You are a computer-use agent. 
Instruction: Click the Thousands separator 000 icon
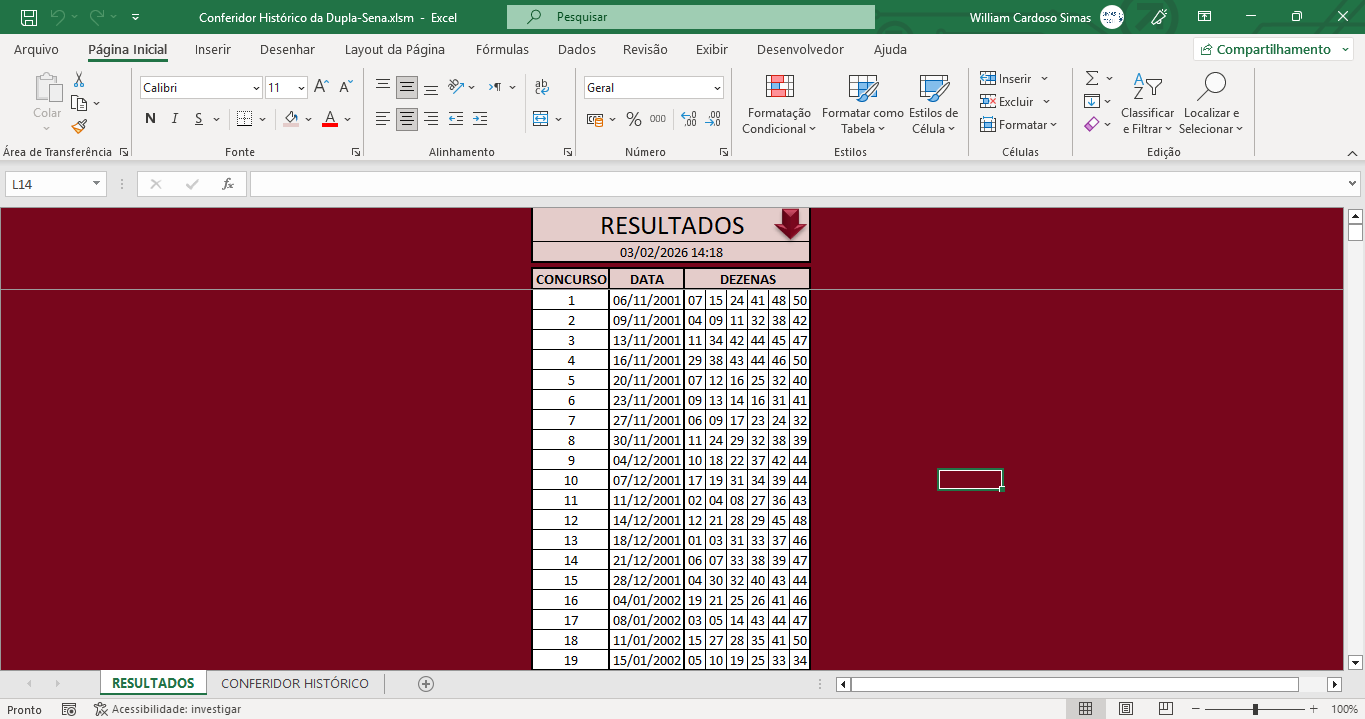tap(657, 119)
